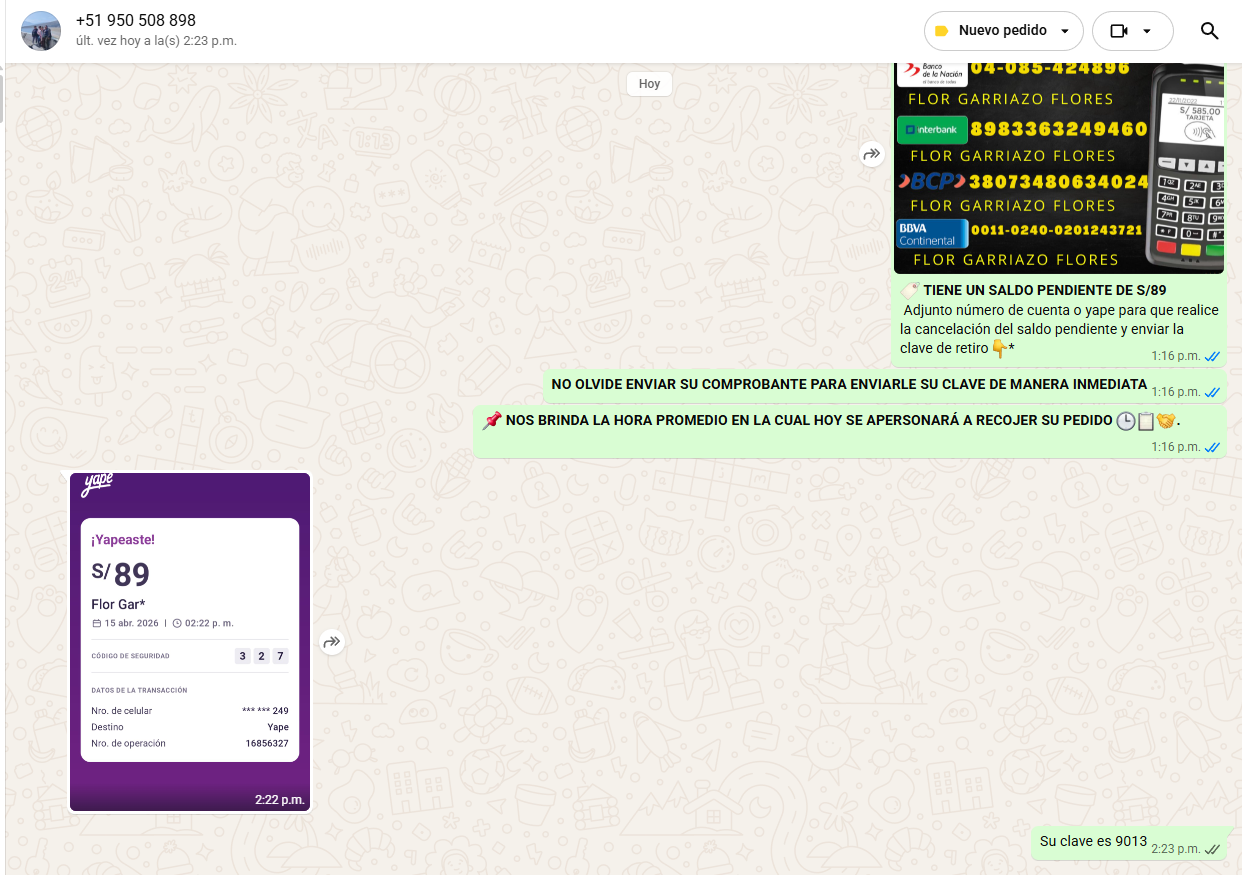Click read checkmarks on "Su clave es 9013"
1242x875 pixels.
(1213, 849)
